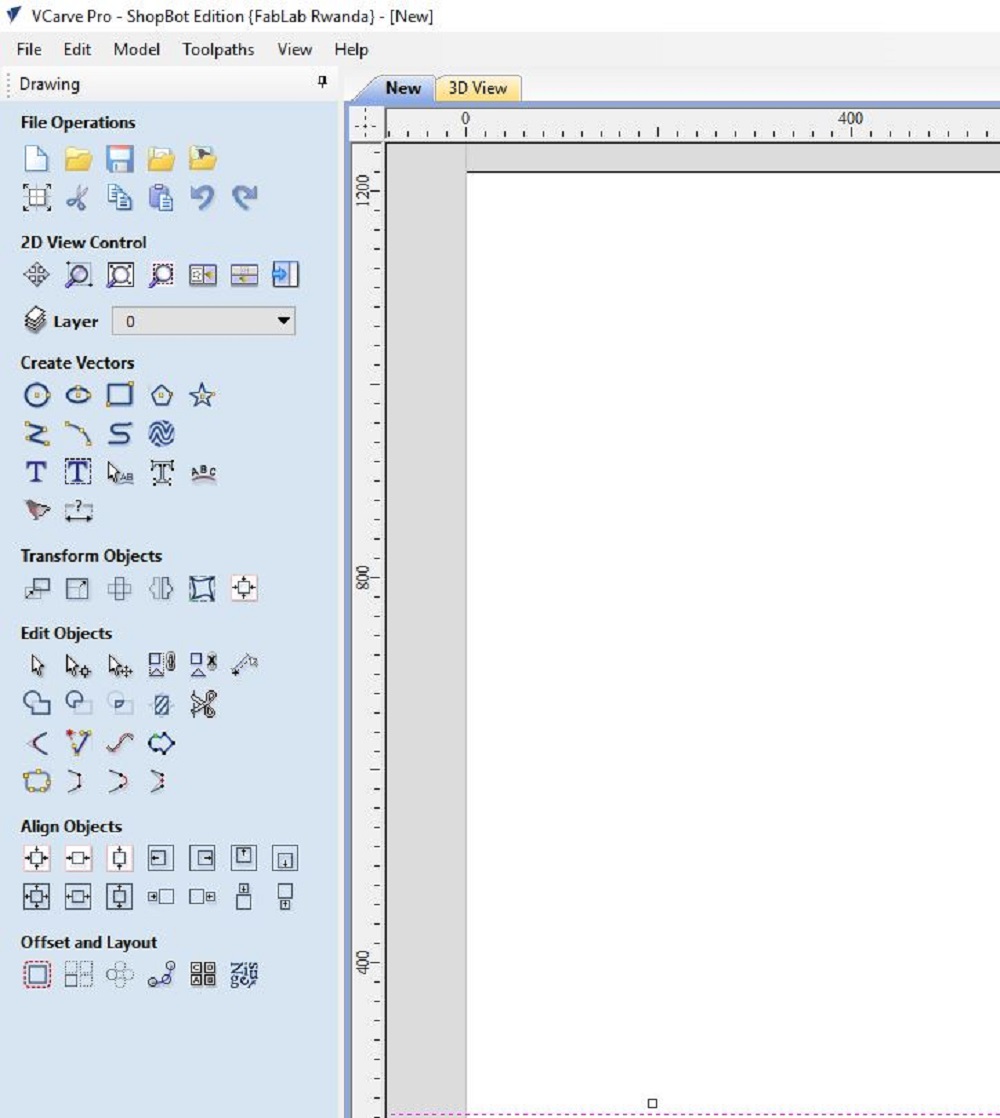Viewport: 1000px width, 1118px height.
Task: Choose the Node Editing tool
Action: click(x=78, y=666)
